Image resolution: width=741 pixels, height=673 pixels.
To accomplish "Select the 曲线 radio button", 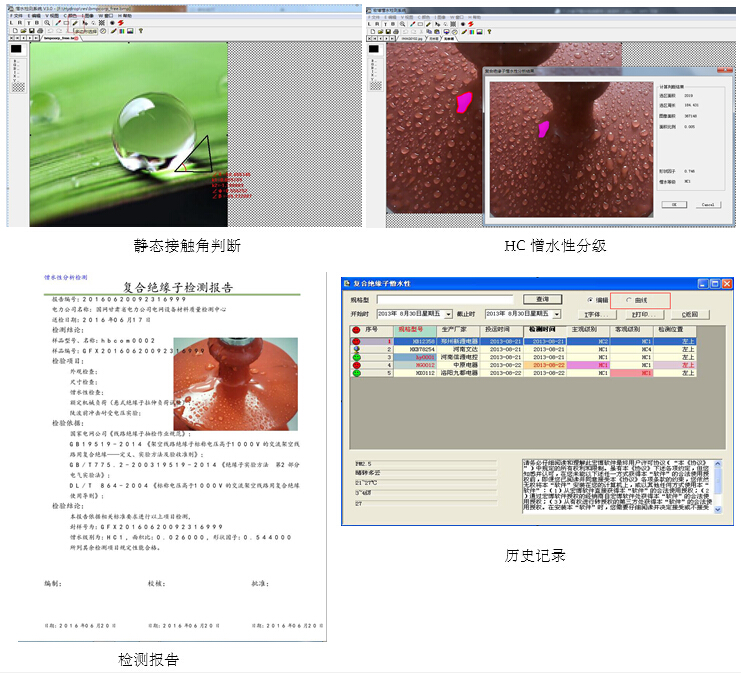I will click(629, 299).
